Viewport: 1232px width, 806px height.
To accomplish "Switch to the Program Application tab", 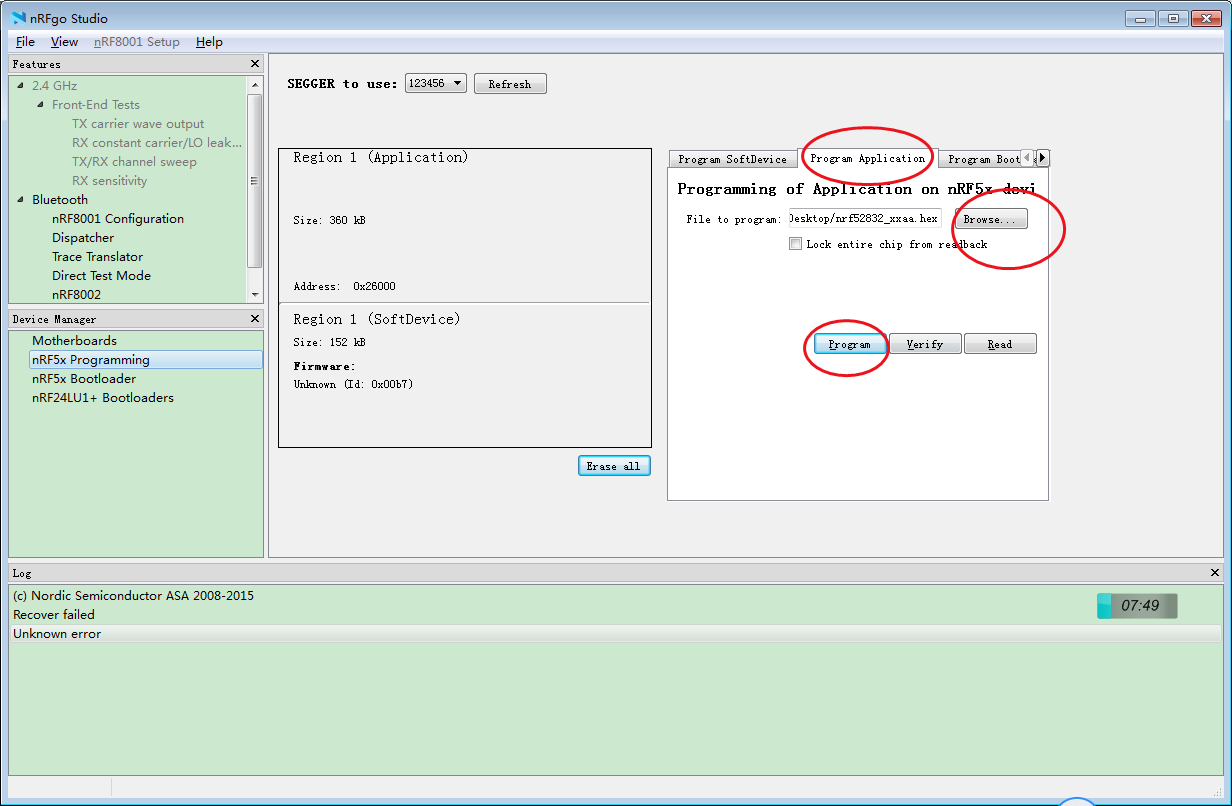I will point(867,158).
